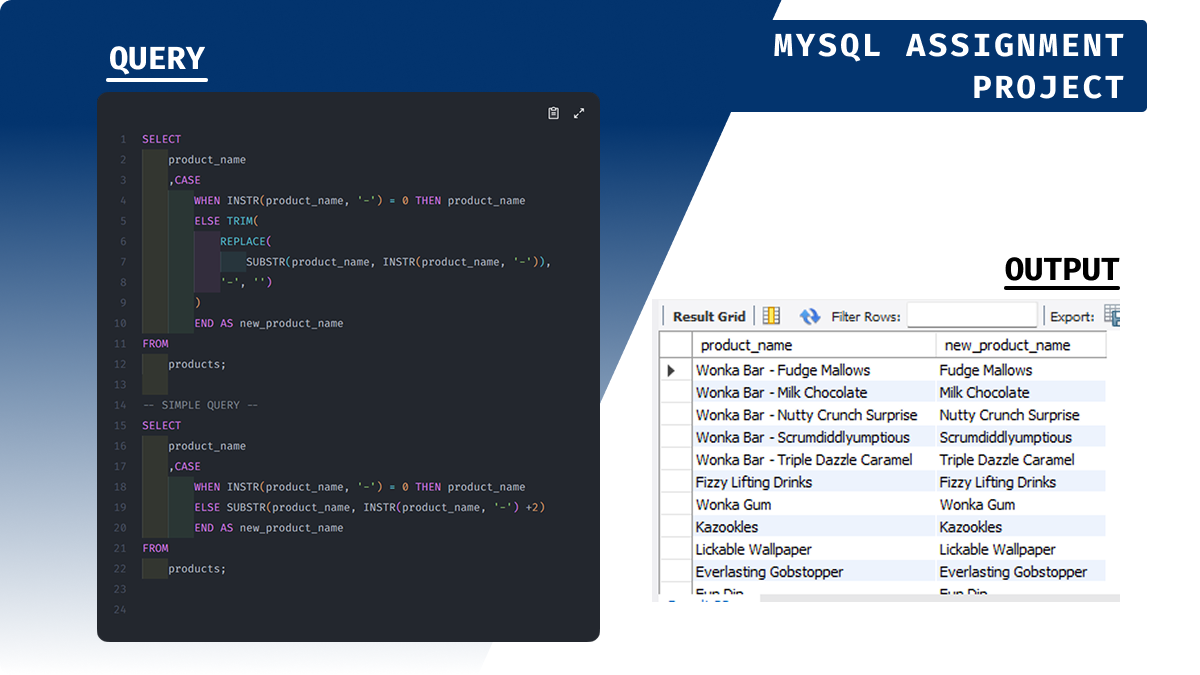Copy the query with the clipboard icon
Screen dimensions: 1200x675
point(553,113)
